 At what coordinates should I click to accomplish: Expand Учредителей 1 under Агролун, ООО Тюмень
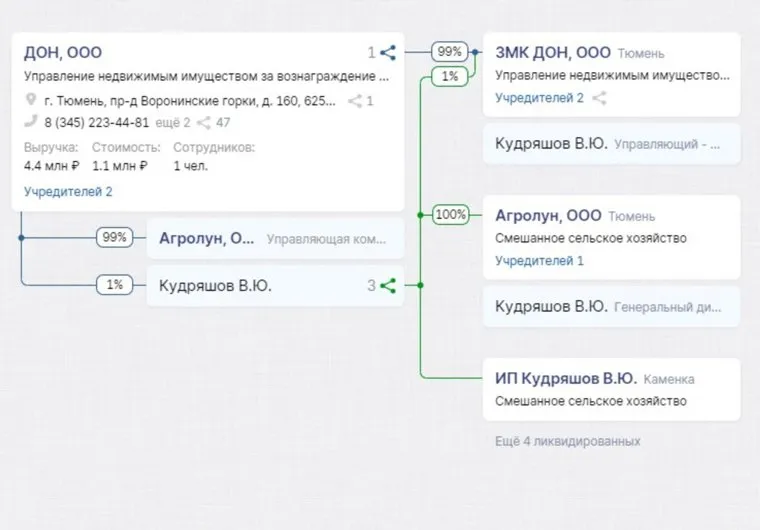539,261
